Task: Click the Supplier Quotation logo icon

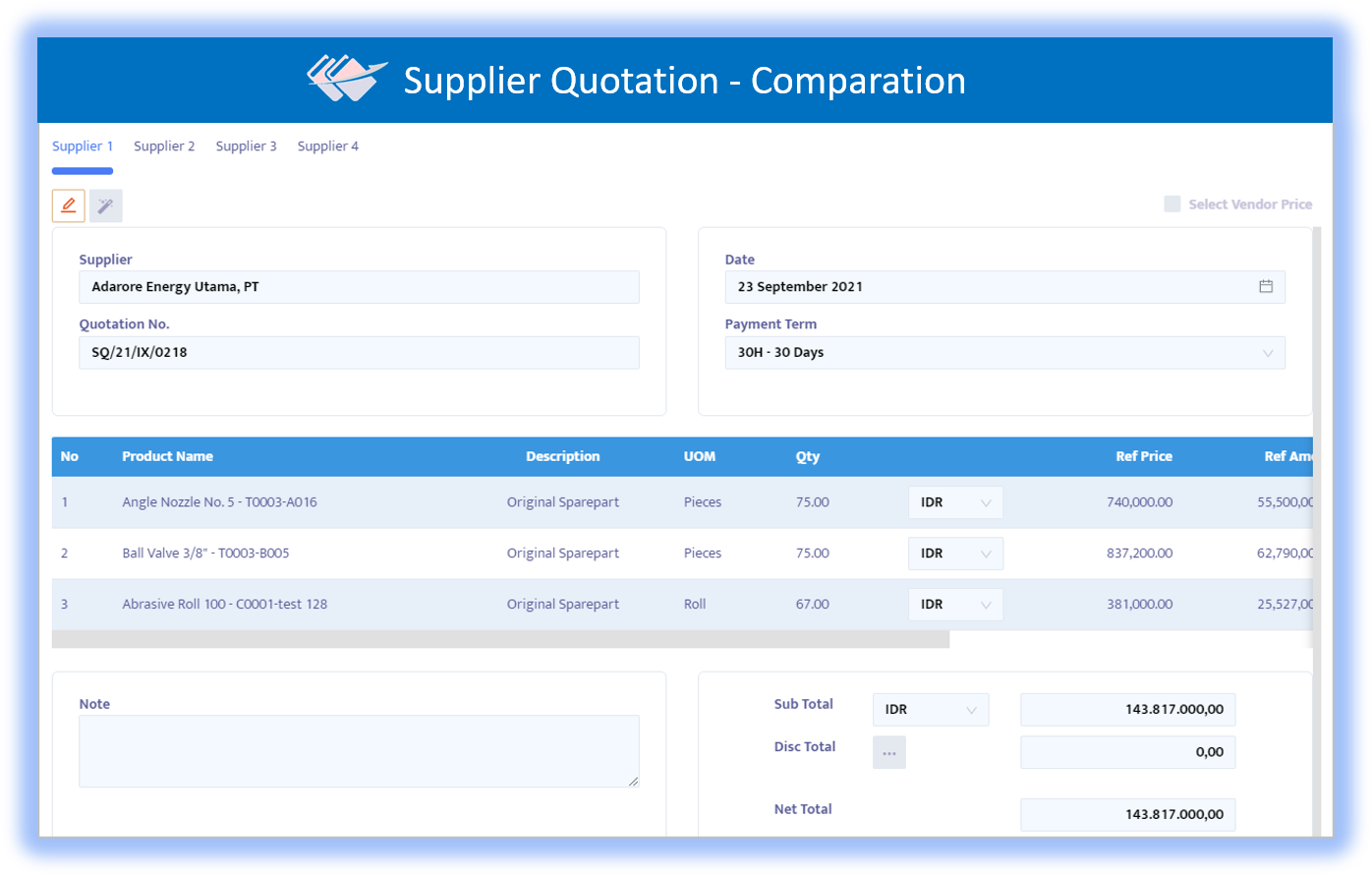Action: (x=341, y=79)
